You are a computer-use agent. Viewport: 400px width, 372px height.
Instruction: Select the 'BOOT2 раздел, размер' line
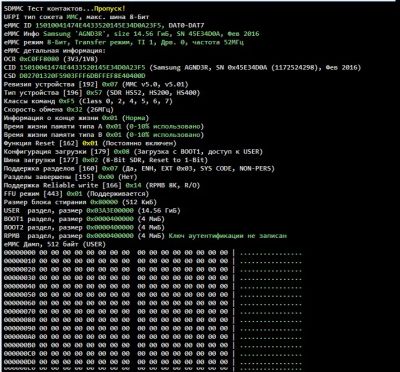pos(84,227)
